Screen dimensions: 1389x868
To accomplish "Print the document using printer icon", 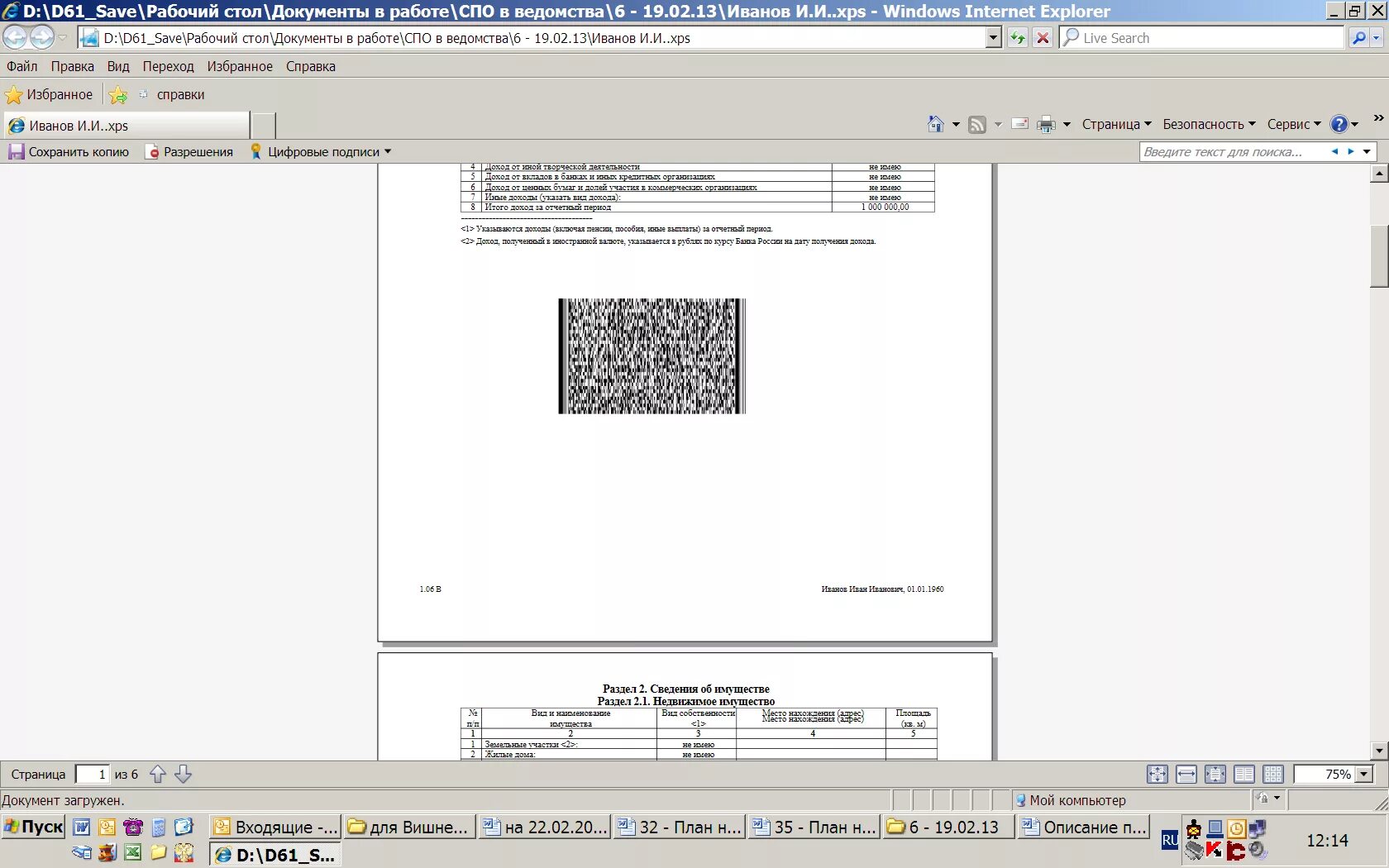I will tap(1046, 125).
